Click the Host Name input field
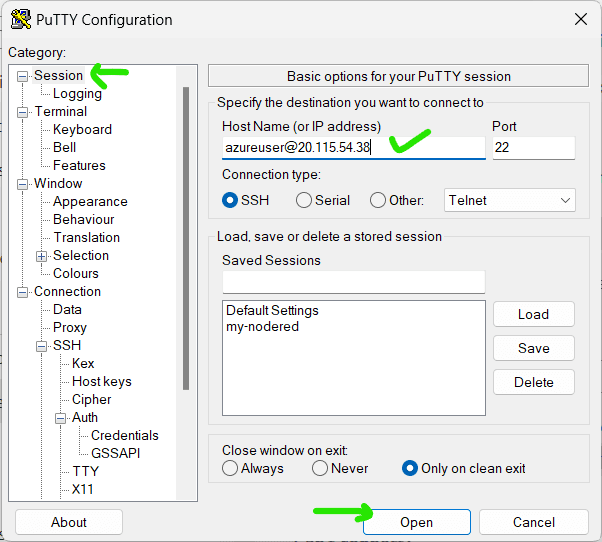Screen dimensions: 602x542 point(354,147)
